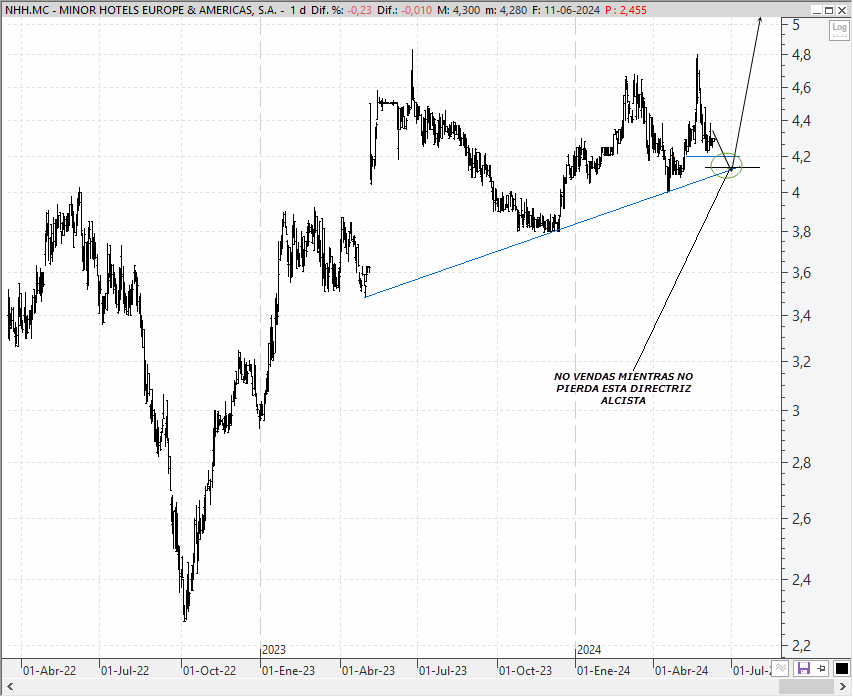Maximize the chart window

829,10
